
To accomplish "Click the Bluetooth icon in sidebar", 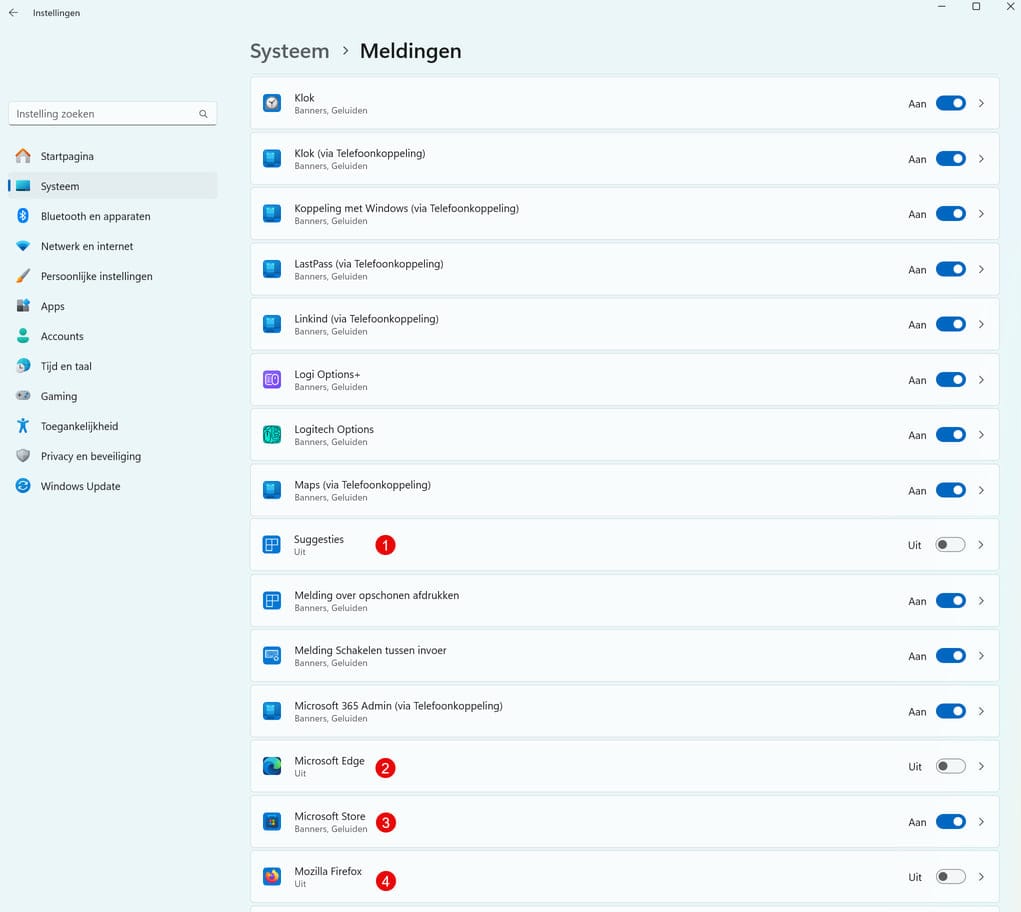I will [23, 216].
